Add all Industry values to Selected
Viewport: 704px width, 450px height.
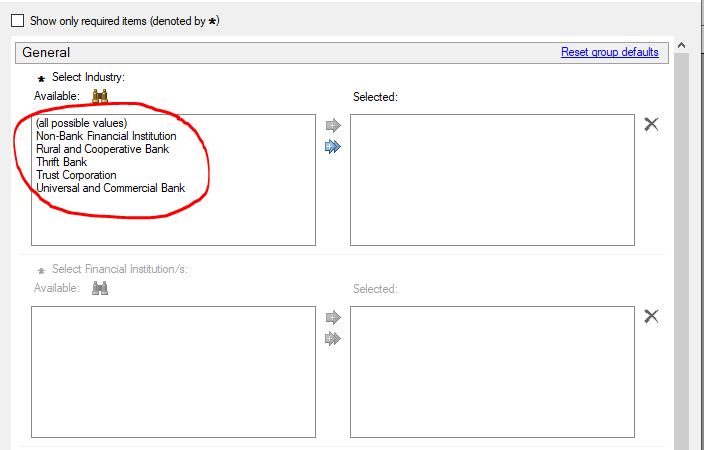(333, 147)
